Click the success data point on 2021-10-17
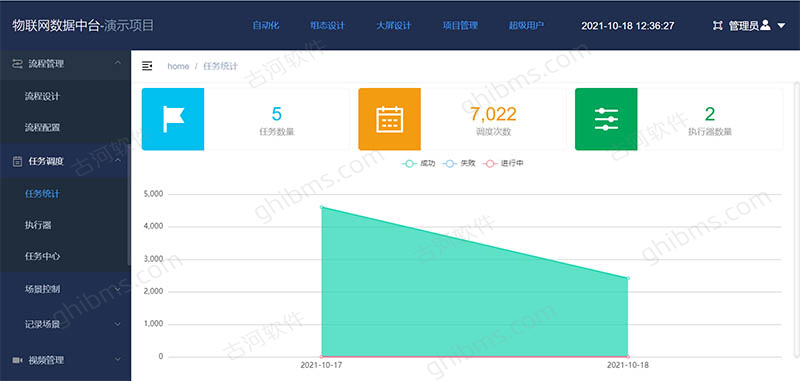Image resolution: width=800 pixels, height=381 pixels. [321, 207]
